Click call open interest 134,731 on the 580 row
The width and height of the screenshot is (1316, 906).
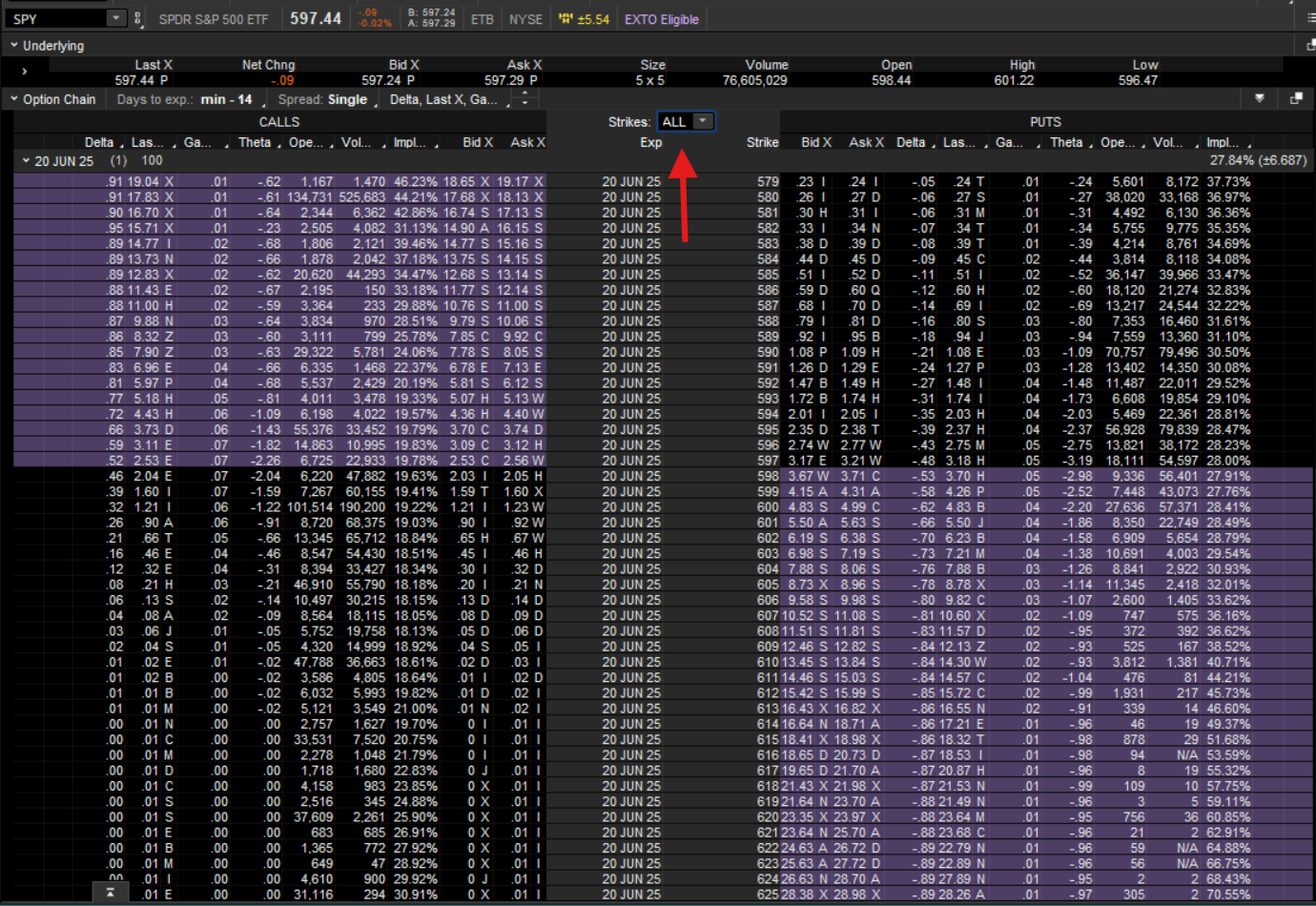(x=310, y=197)
